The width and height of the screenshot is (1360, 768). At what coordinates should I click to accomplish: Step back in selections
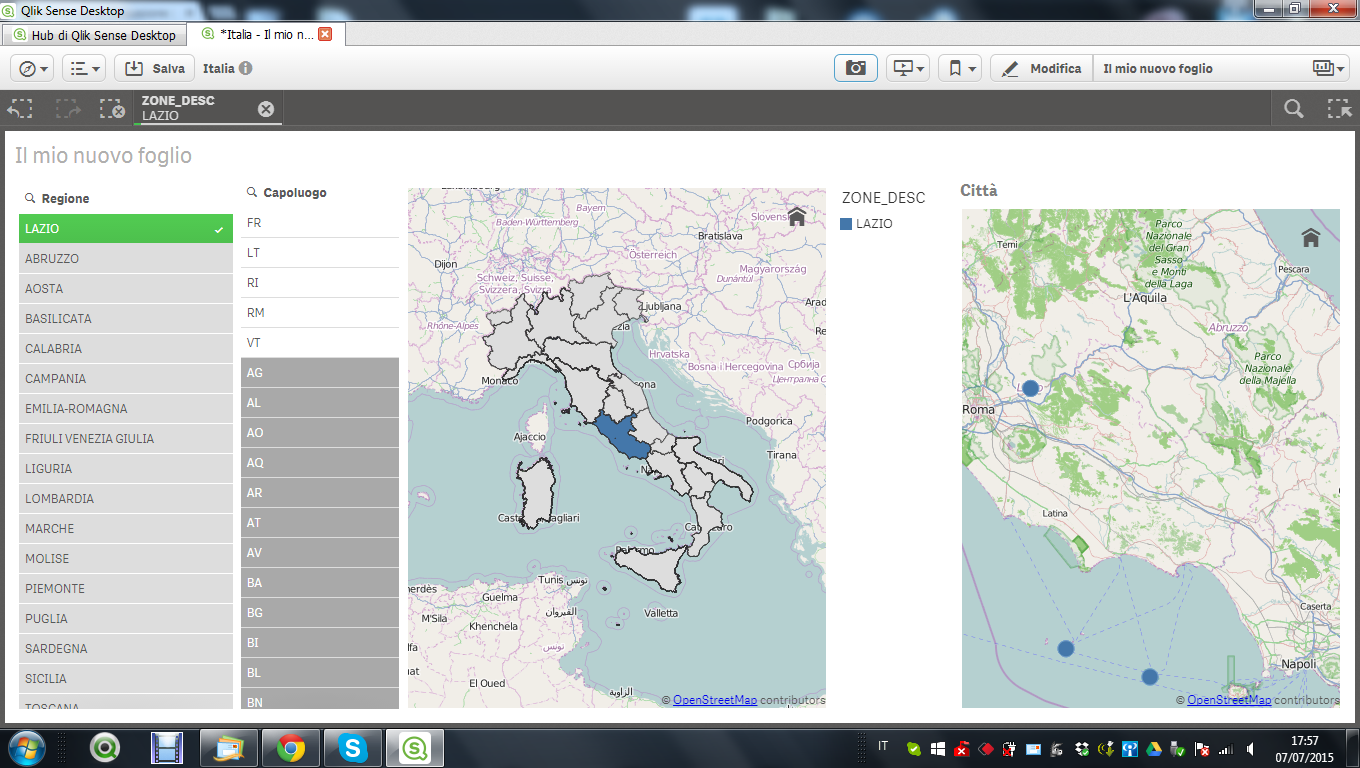point(20,109)
